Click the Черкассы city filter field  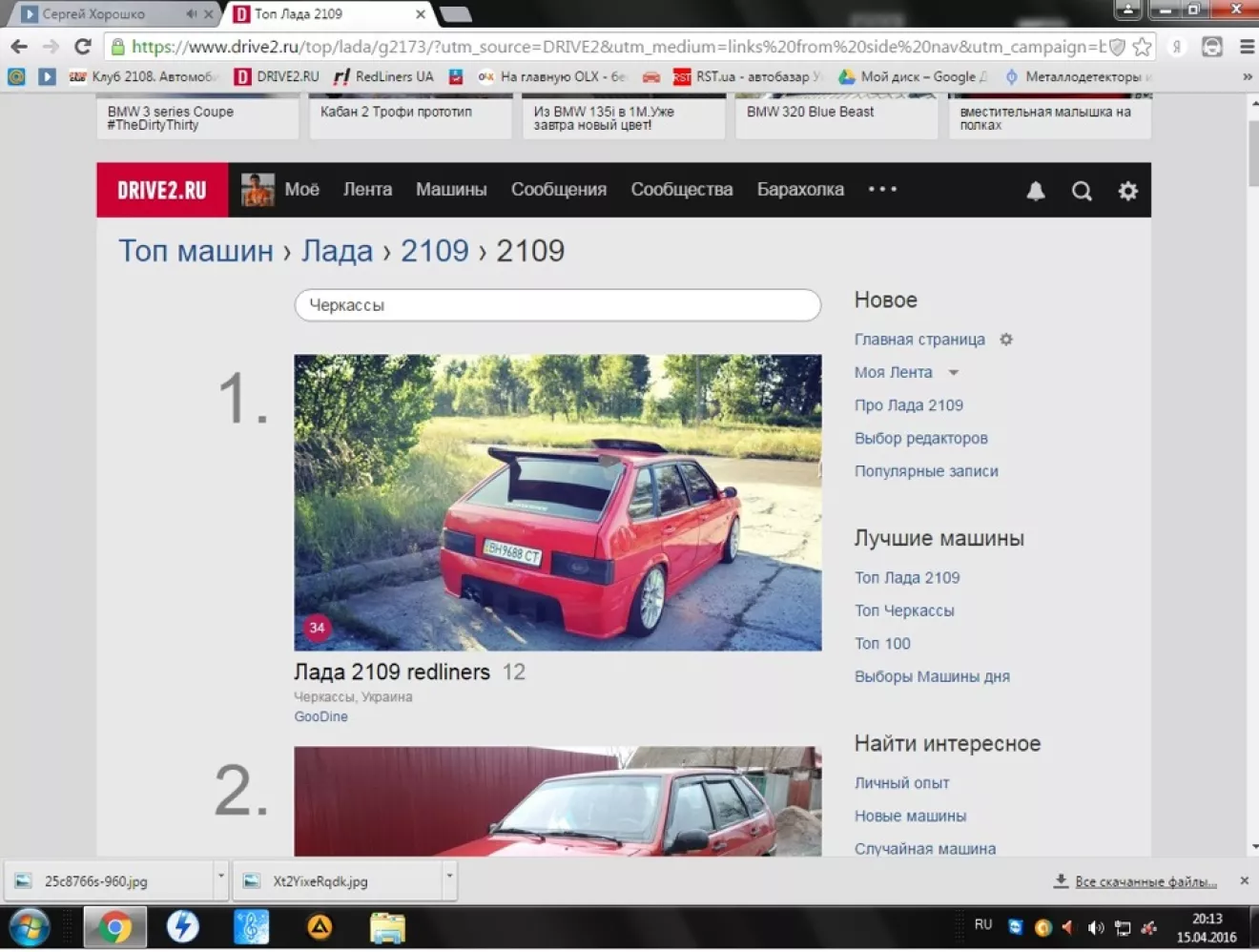557,305
